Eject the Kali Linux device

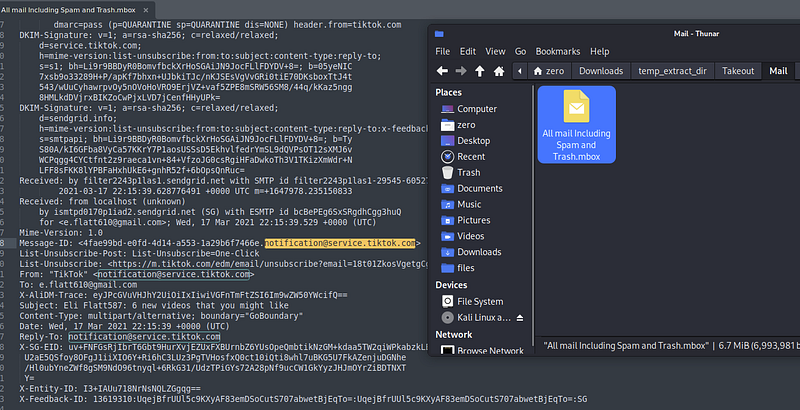(518, 317)
